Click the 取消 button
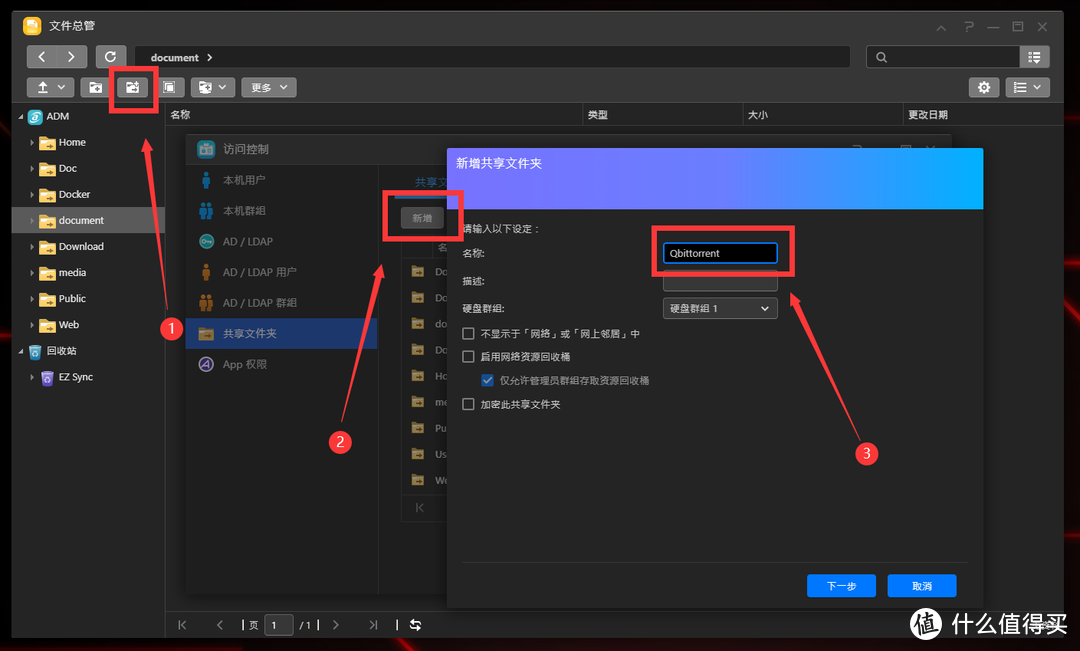This screenshot has width=1080, height=651. pos(922,586)
